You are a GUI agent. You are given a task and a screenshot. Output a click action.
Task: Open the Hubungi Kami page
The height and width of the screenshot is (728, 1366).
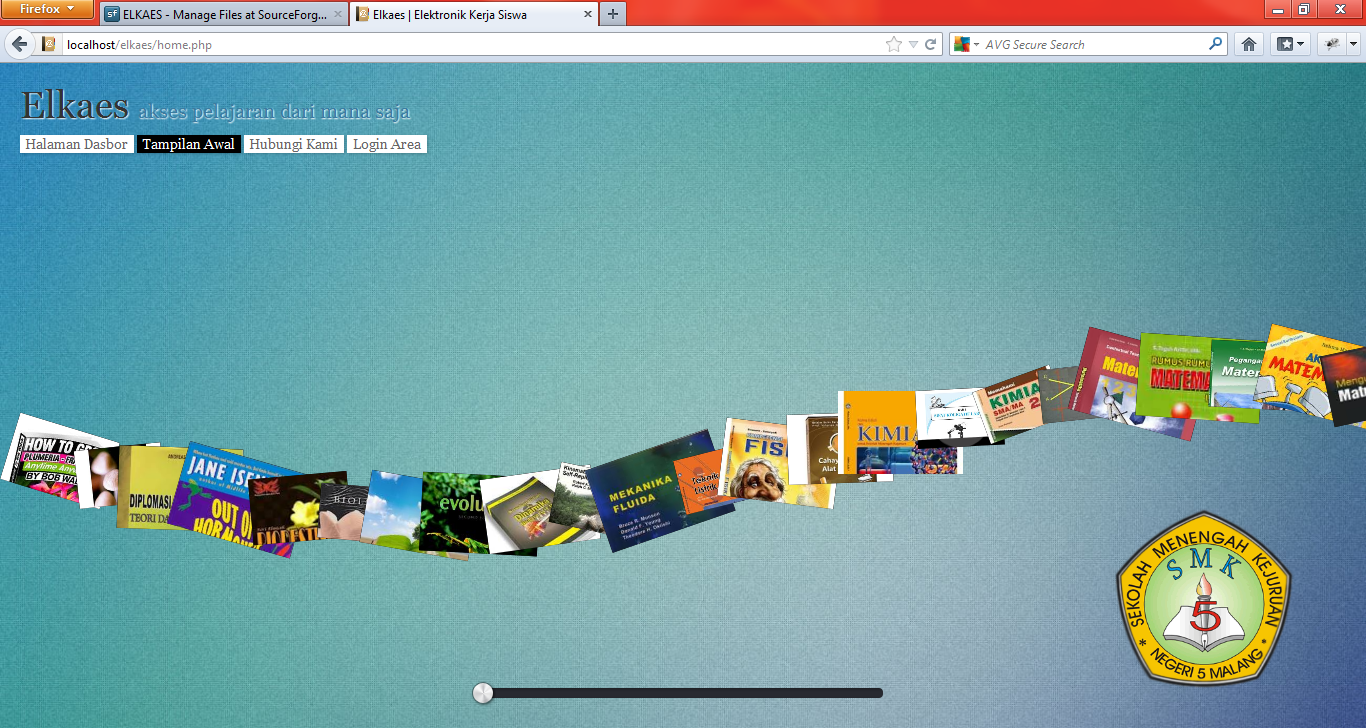click(293, 144)
